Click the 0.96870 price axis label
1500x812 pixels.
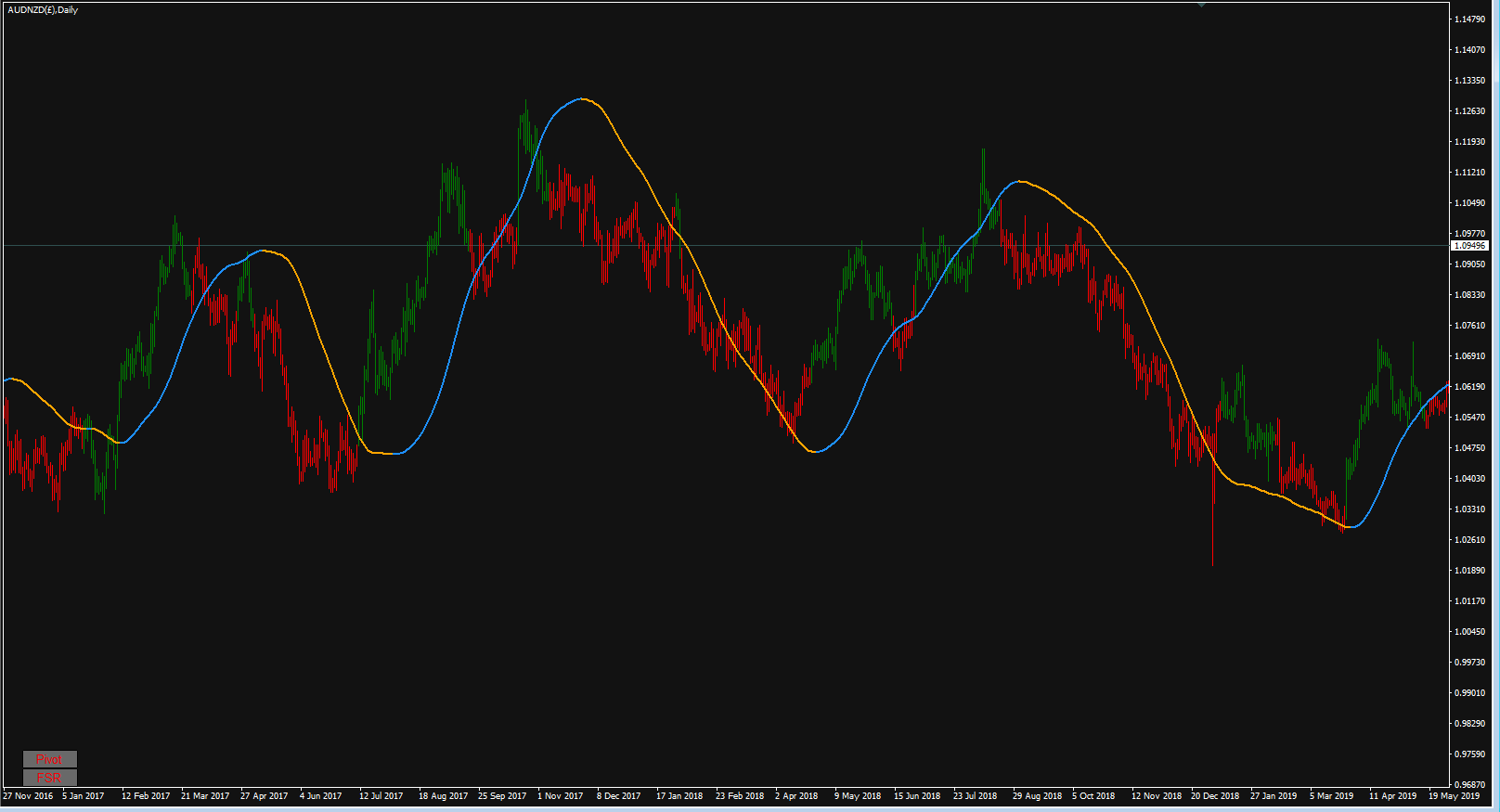pyautogui.click(x=1470, y=785)
